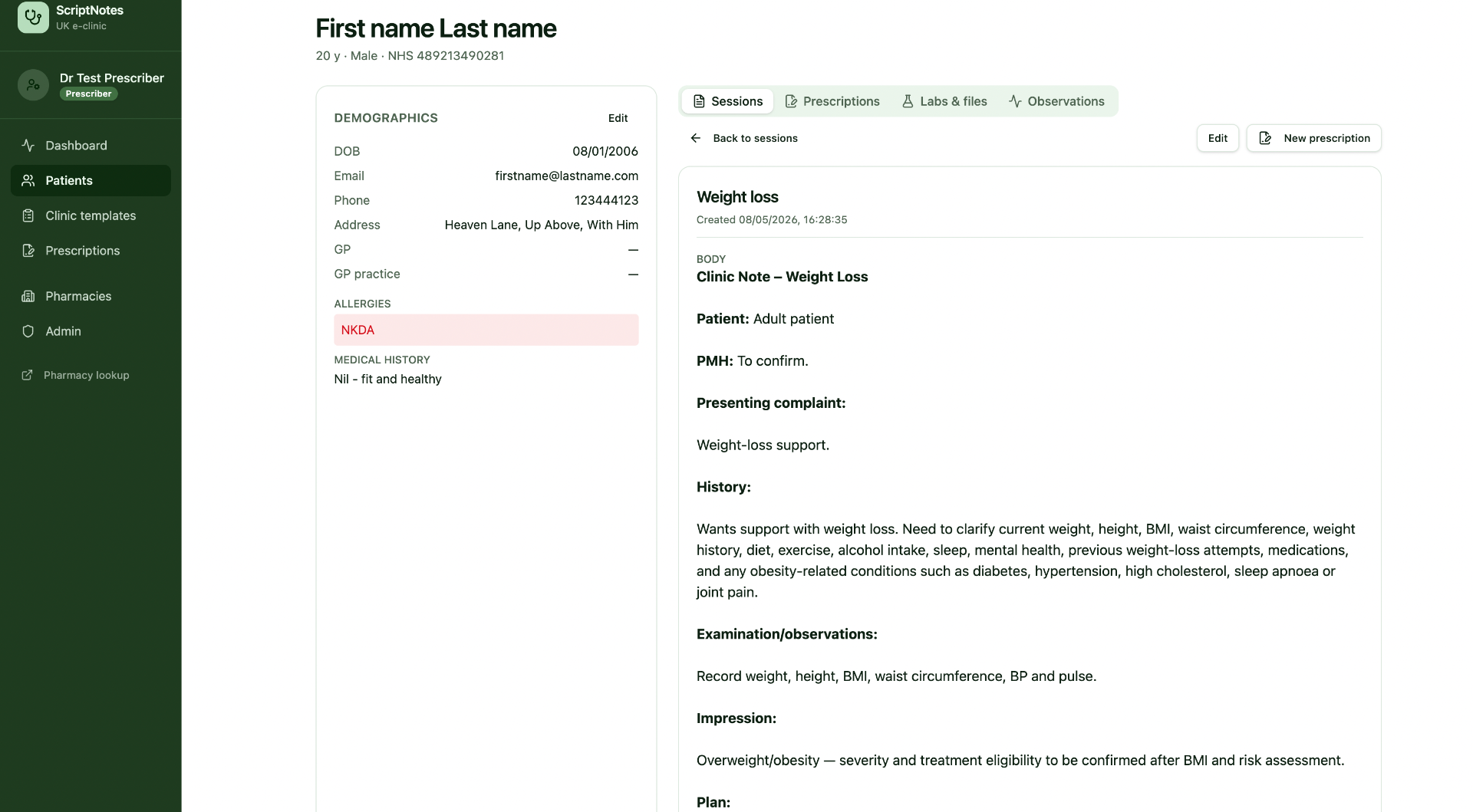Switch to the Observations tab
The image size is (1473, 812).
tap(1056, 101)
